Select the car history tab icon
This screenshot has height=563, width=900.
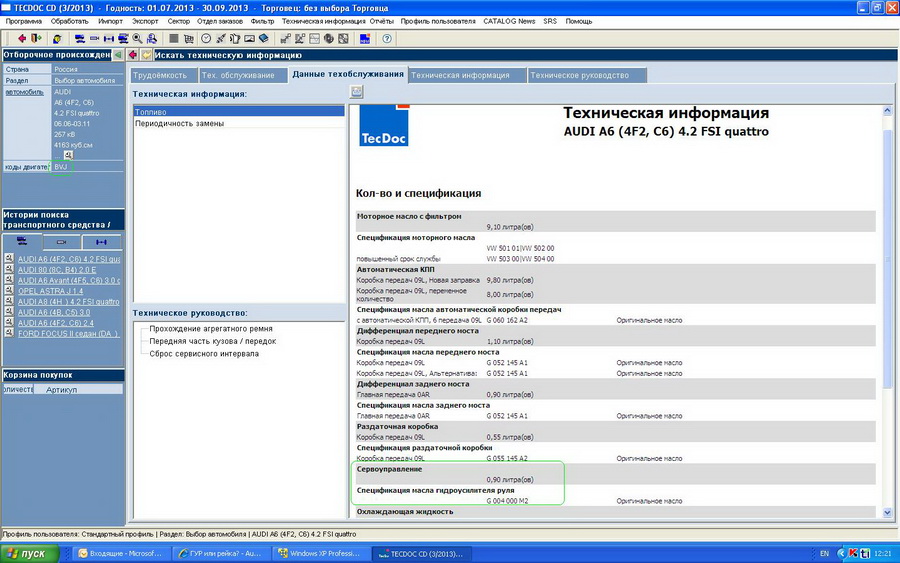[22, 242]
